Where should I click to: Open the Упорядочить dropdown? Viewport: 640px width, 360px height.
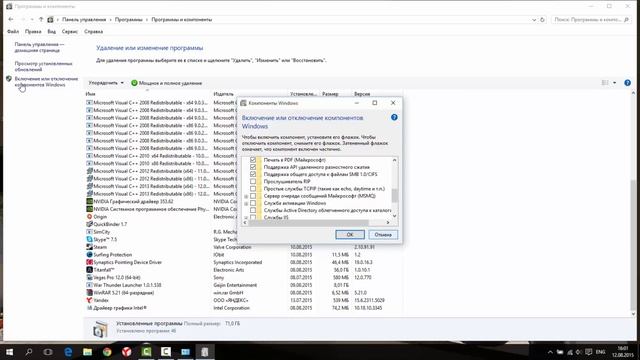(x=106, y=83)
